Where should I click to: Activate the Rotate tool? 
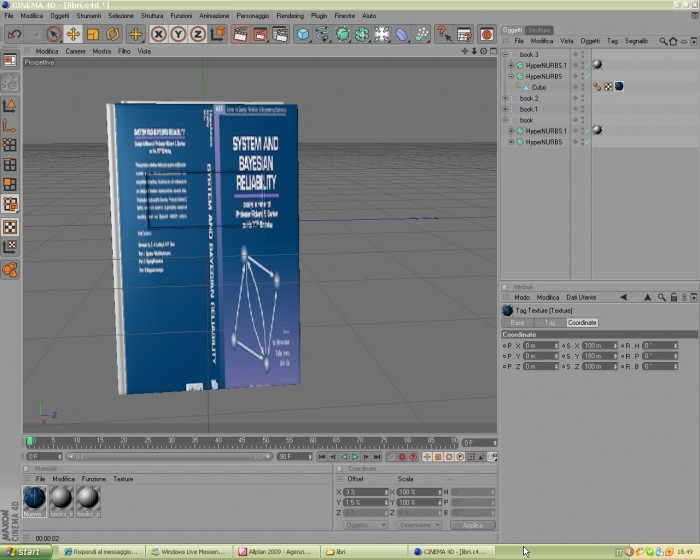click(112, 34)
